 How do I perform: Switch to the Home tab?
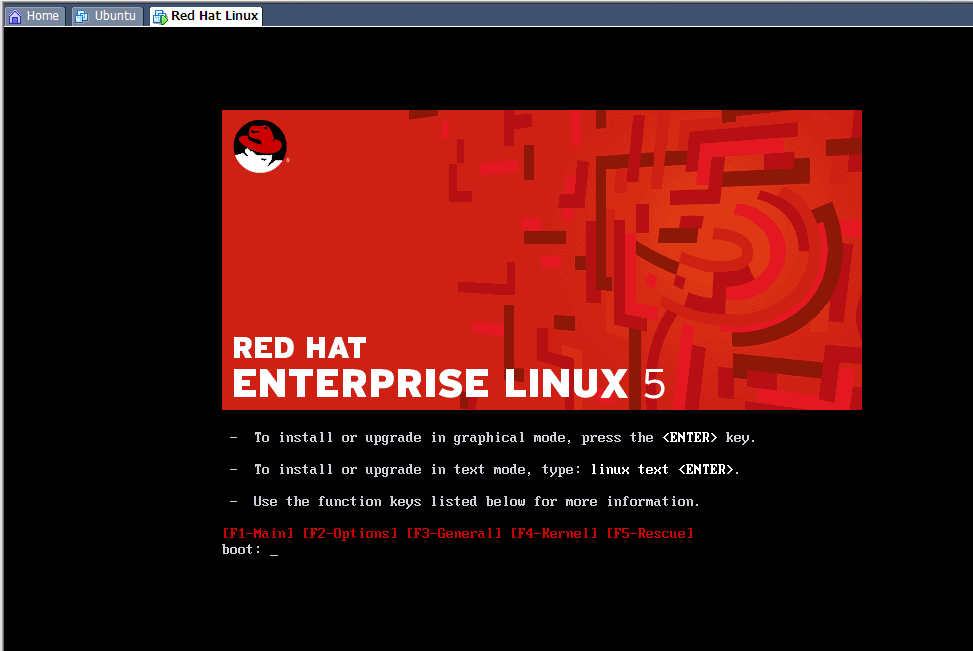point(35,16)
